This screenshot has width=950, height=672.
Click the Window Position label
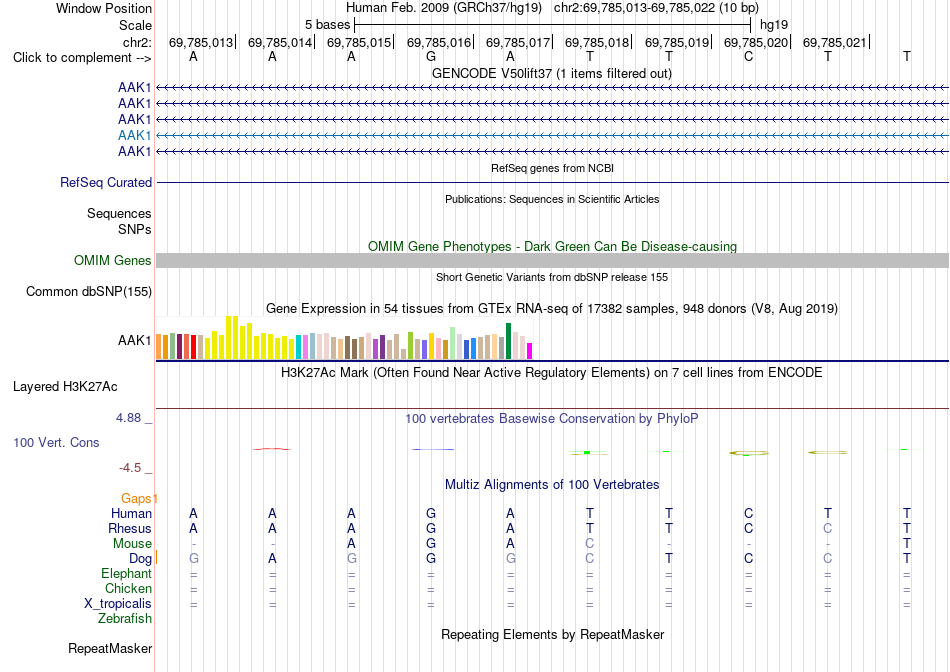coord(104,8)
